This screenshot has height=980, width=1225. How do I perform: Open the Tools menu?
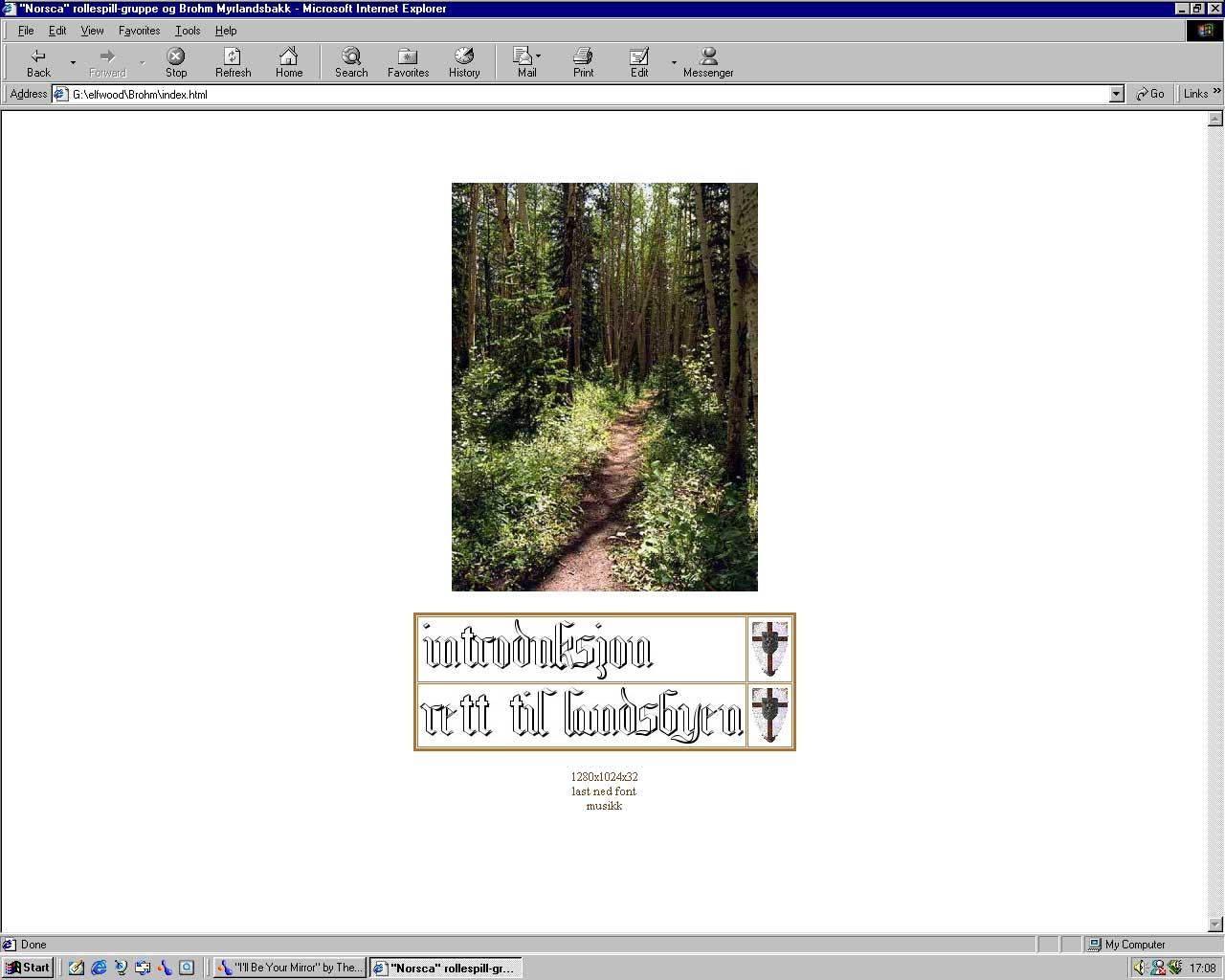[x=188, y=31]
